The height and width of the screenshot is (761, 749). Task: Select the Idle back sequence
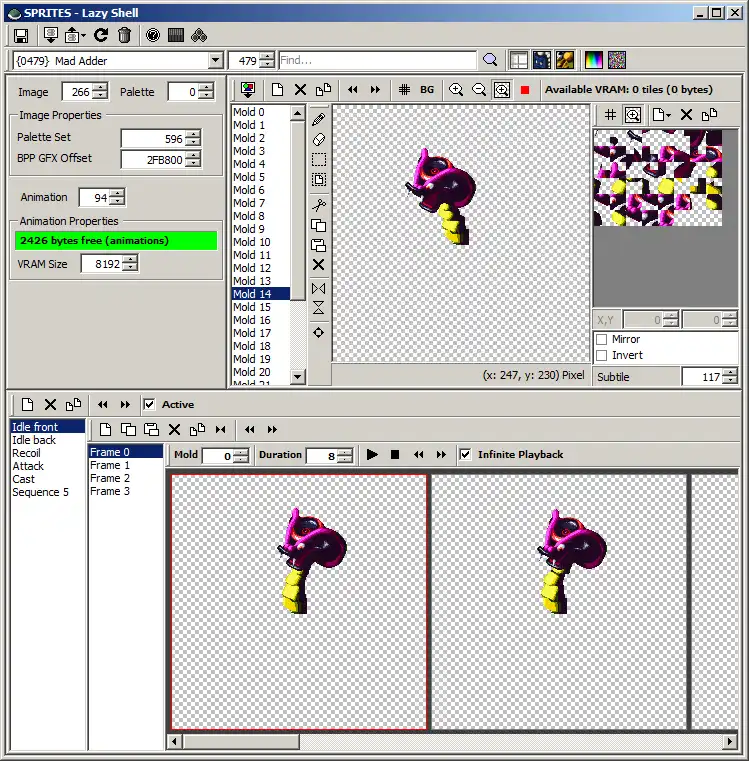[48, 440]
